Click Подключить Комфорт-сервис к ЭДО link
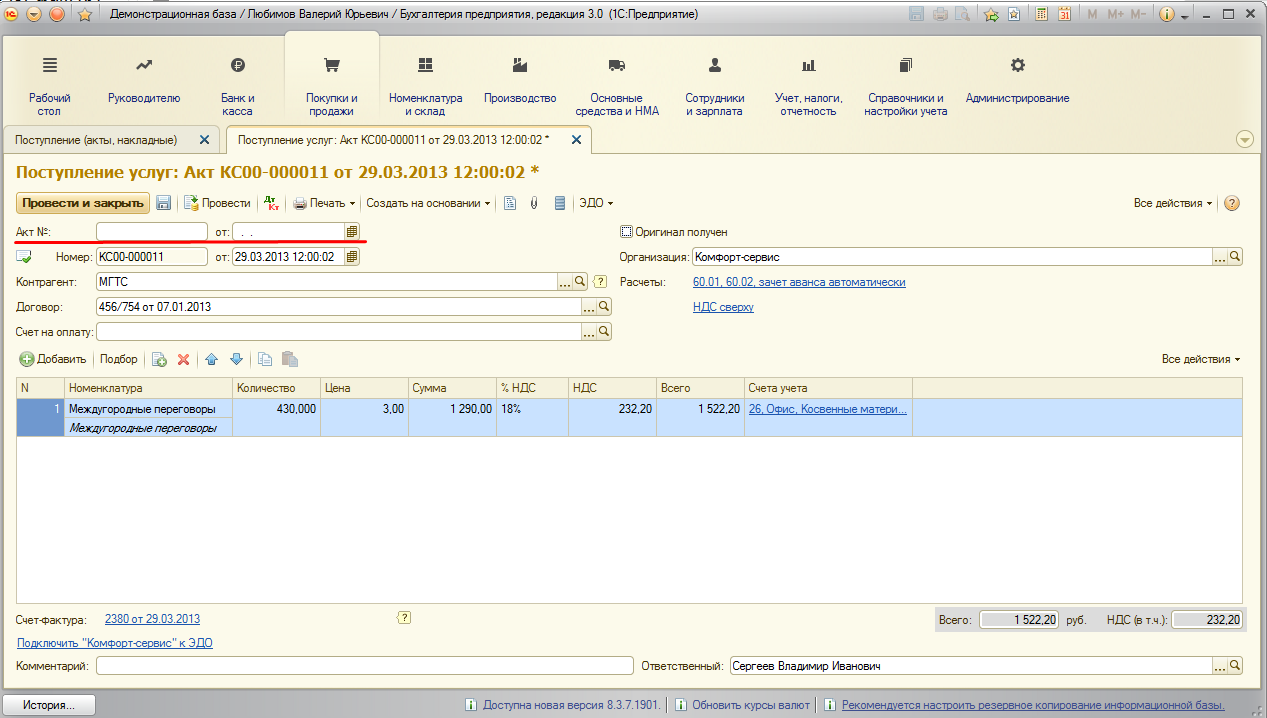This screenshot has width=1267, height=718. (115, 643)
